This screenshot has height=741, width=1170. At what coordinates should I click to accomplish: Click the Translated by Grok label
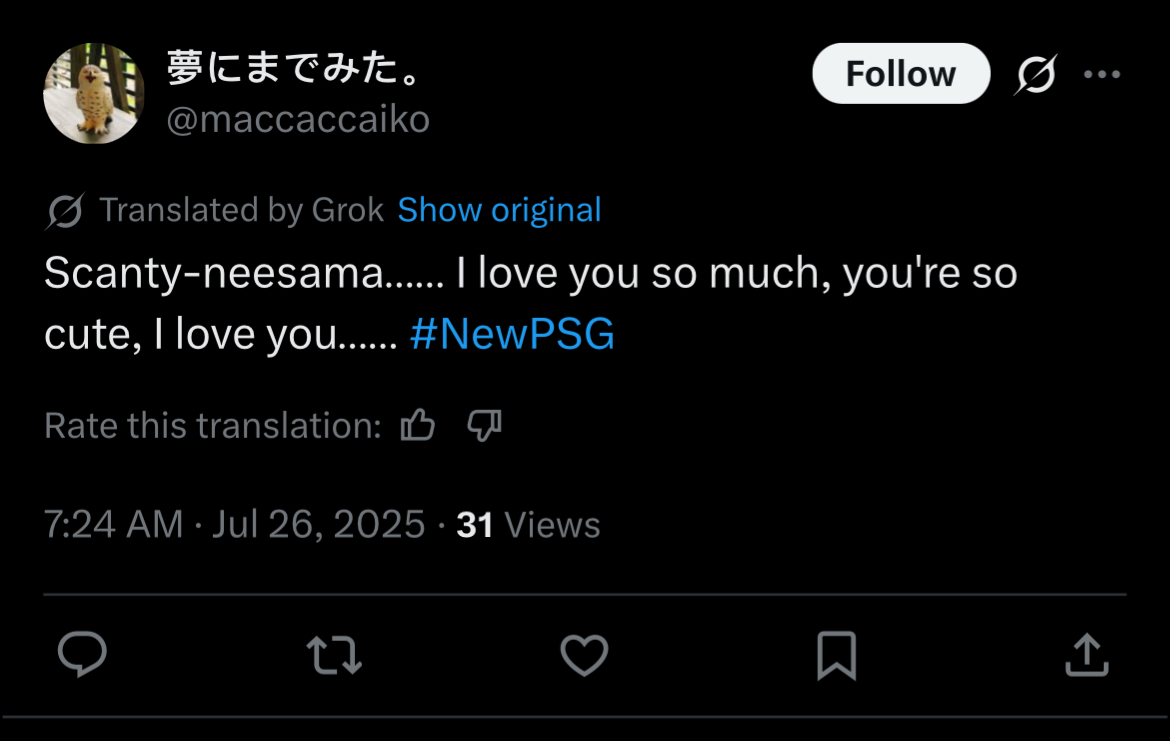(242, 210)
